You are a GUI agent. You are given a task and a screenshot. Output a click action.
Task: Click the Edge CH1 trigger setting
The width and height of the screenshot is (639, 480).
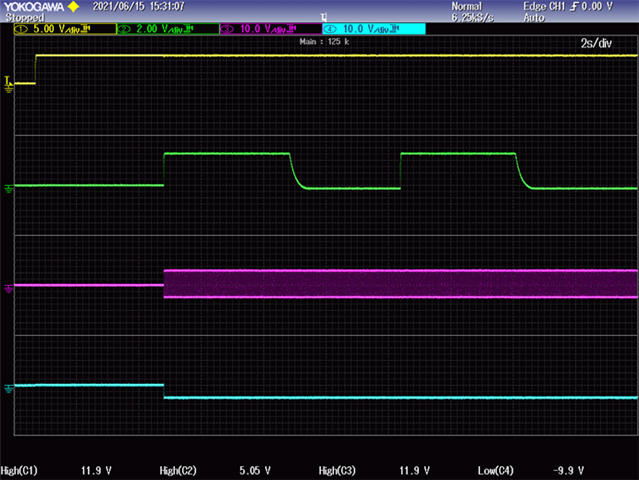tap(568, 7)
